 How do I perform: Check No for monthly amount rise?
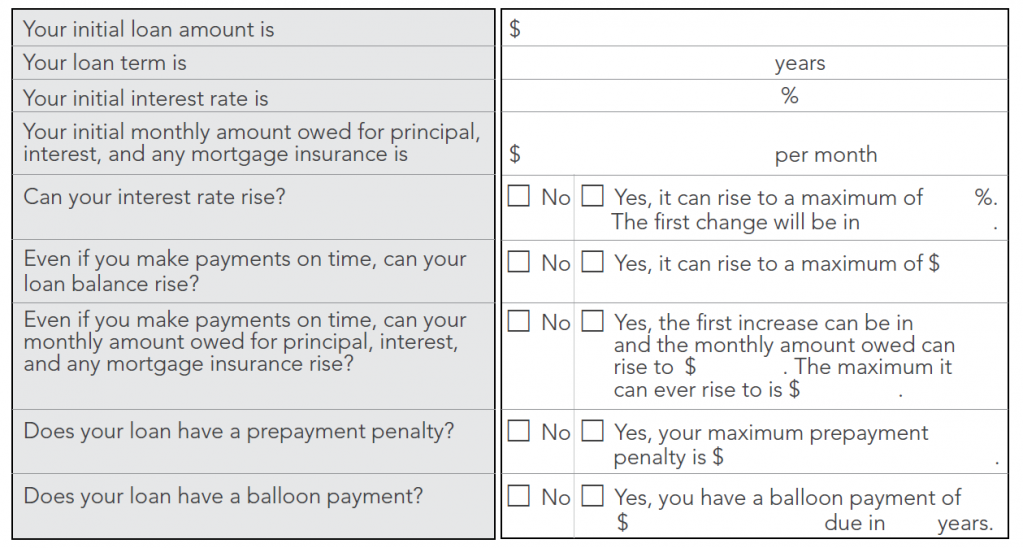coord(518,322)
